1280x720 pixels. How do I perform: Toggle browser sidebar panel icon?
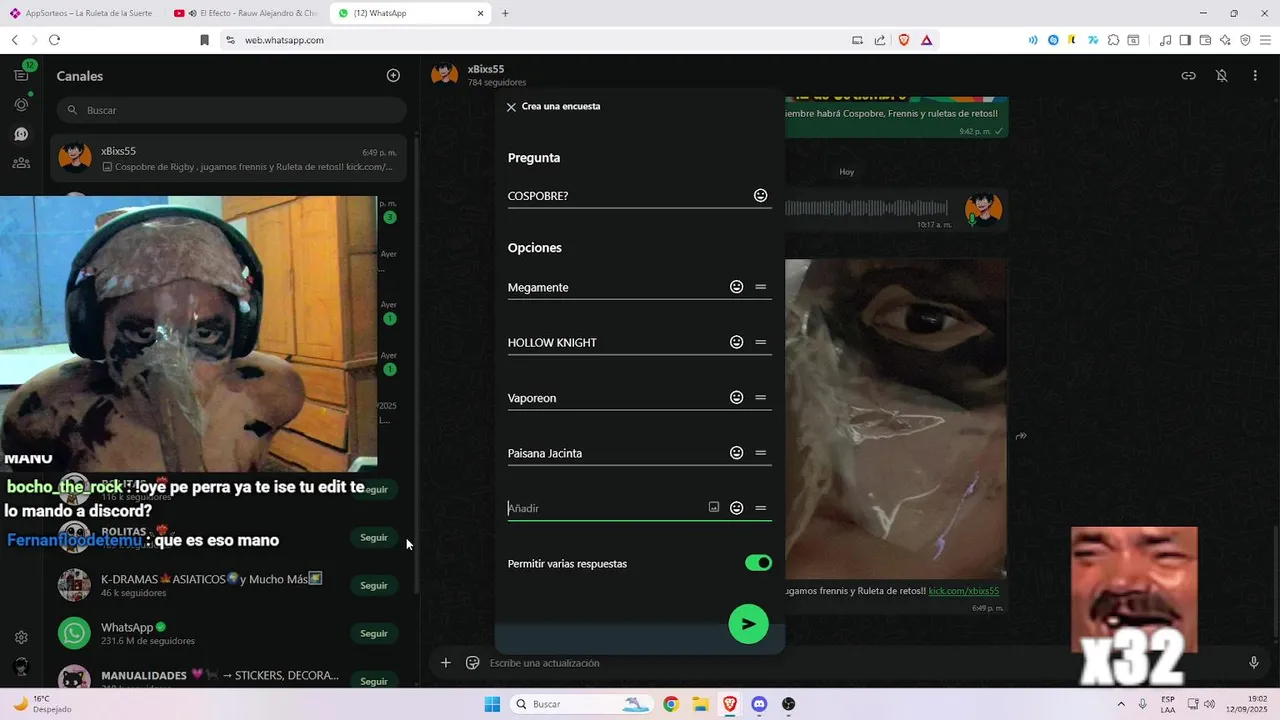tap(1185, 40)
